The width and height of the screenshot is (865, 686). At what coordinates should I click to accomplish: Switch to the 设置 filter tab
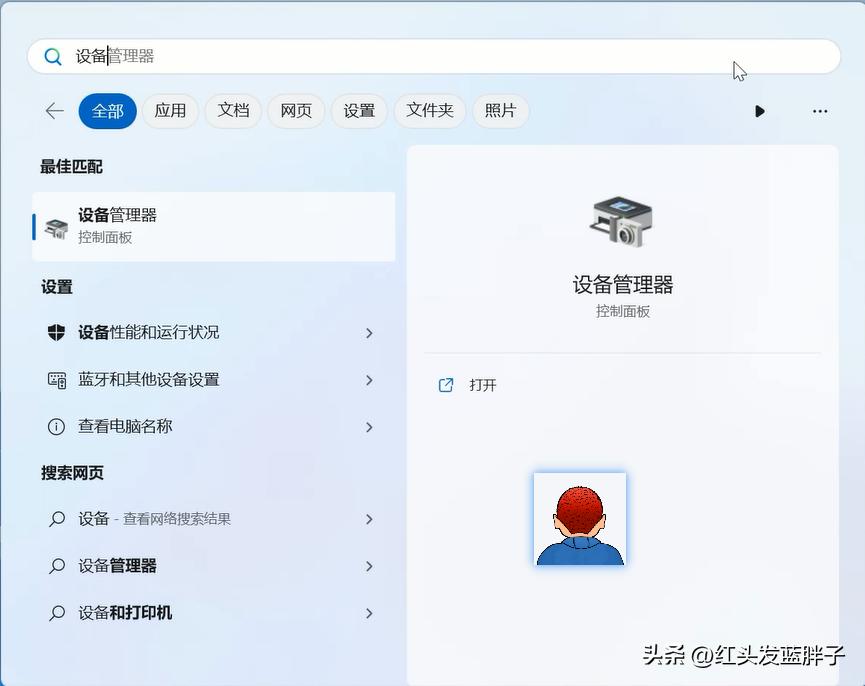pos(359,111)
